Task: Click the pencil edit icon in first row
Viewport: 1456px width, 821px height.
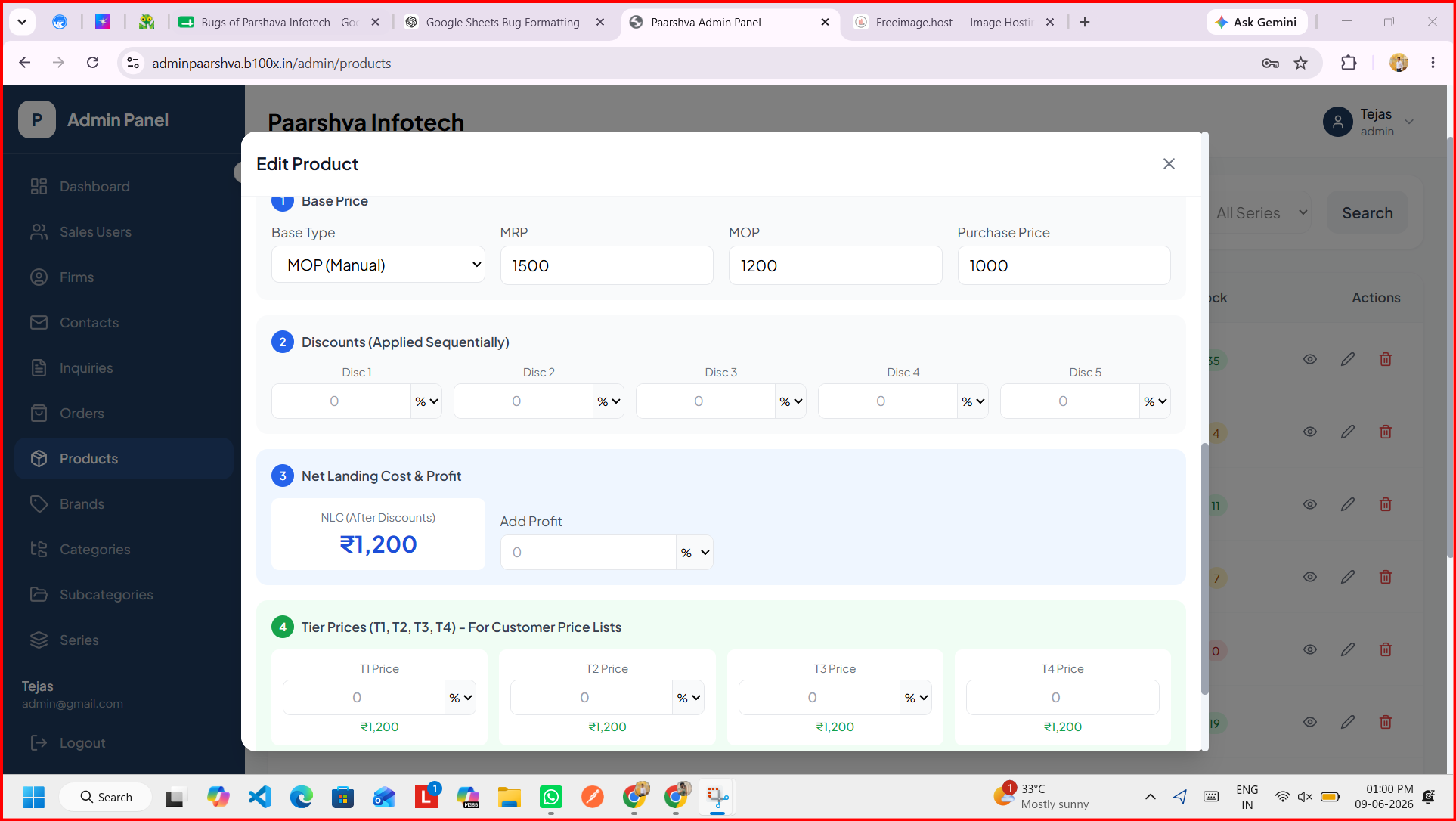Action: 1348,359
